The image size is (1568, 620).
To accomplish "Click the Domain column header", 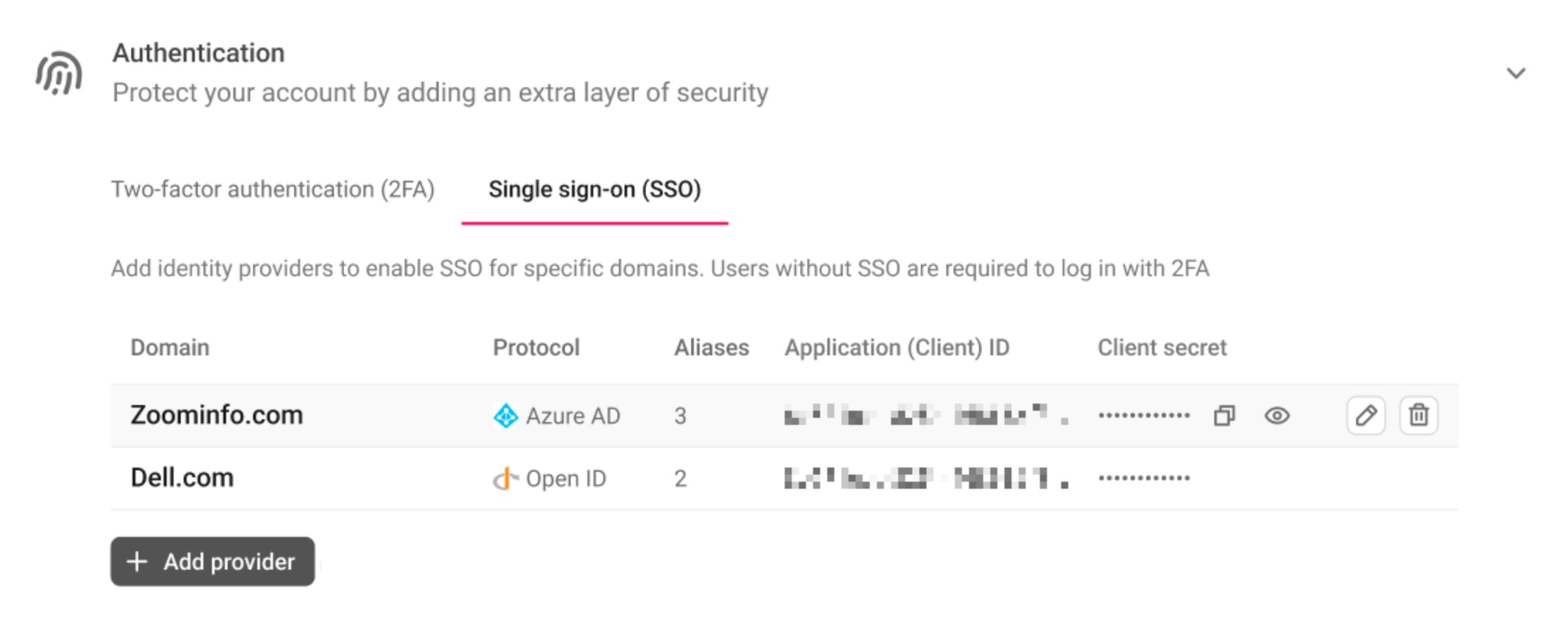I will (x=170, y=348).
